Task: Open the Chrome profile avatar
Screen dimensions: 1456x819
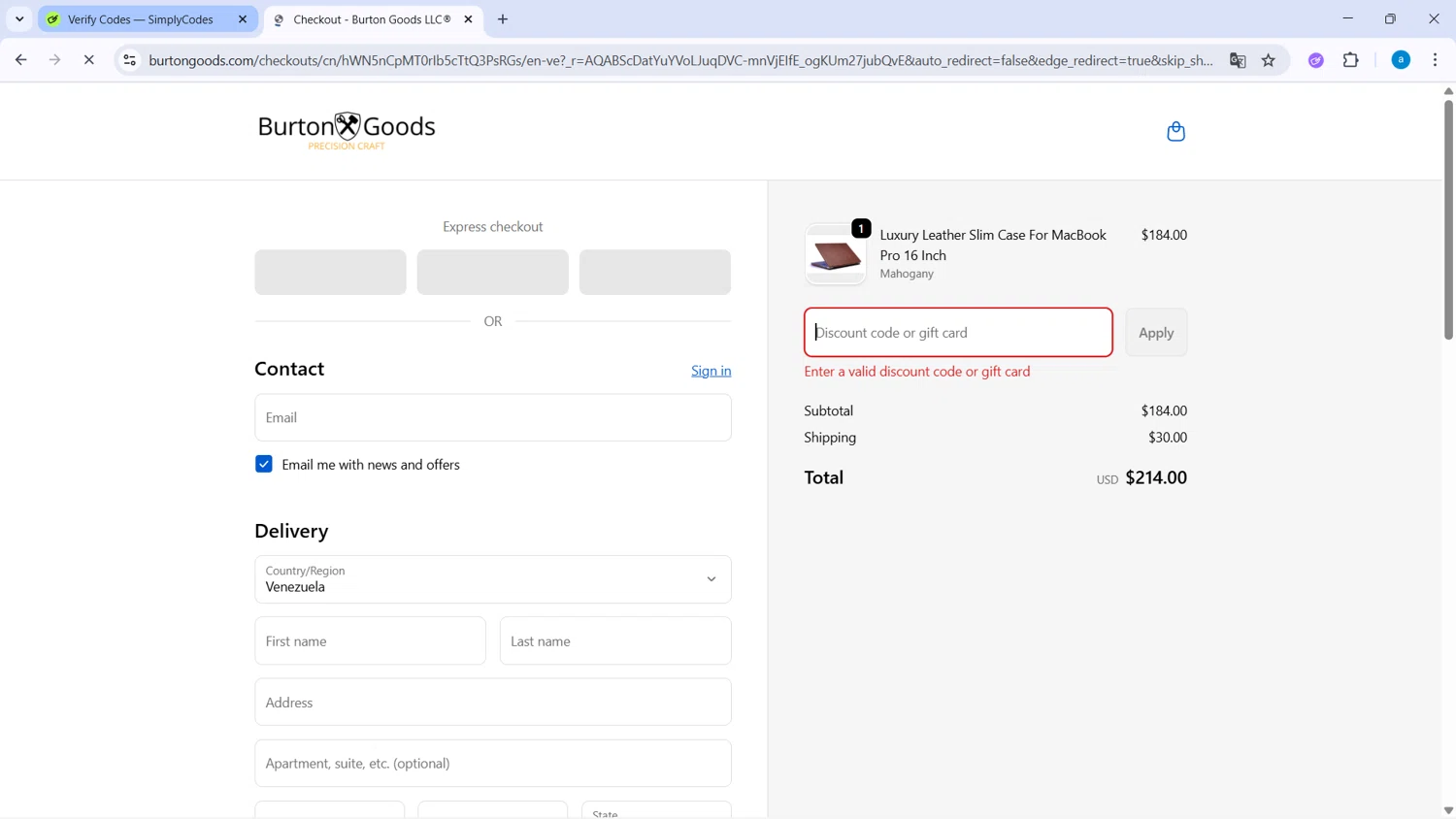Action: click(x=1401, y=60)
